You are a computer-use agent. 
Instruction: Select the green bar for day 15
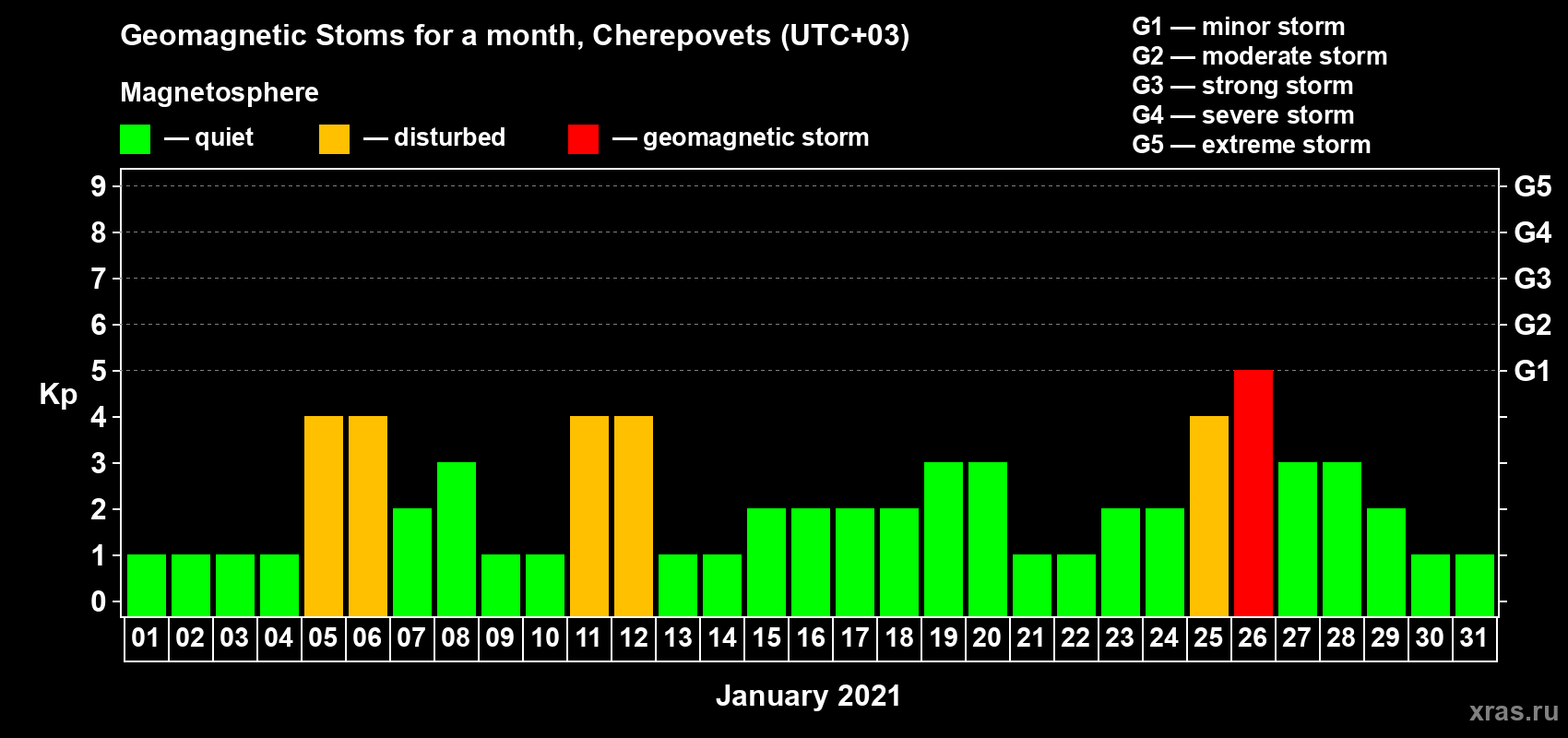coord(766,562)
